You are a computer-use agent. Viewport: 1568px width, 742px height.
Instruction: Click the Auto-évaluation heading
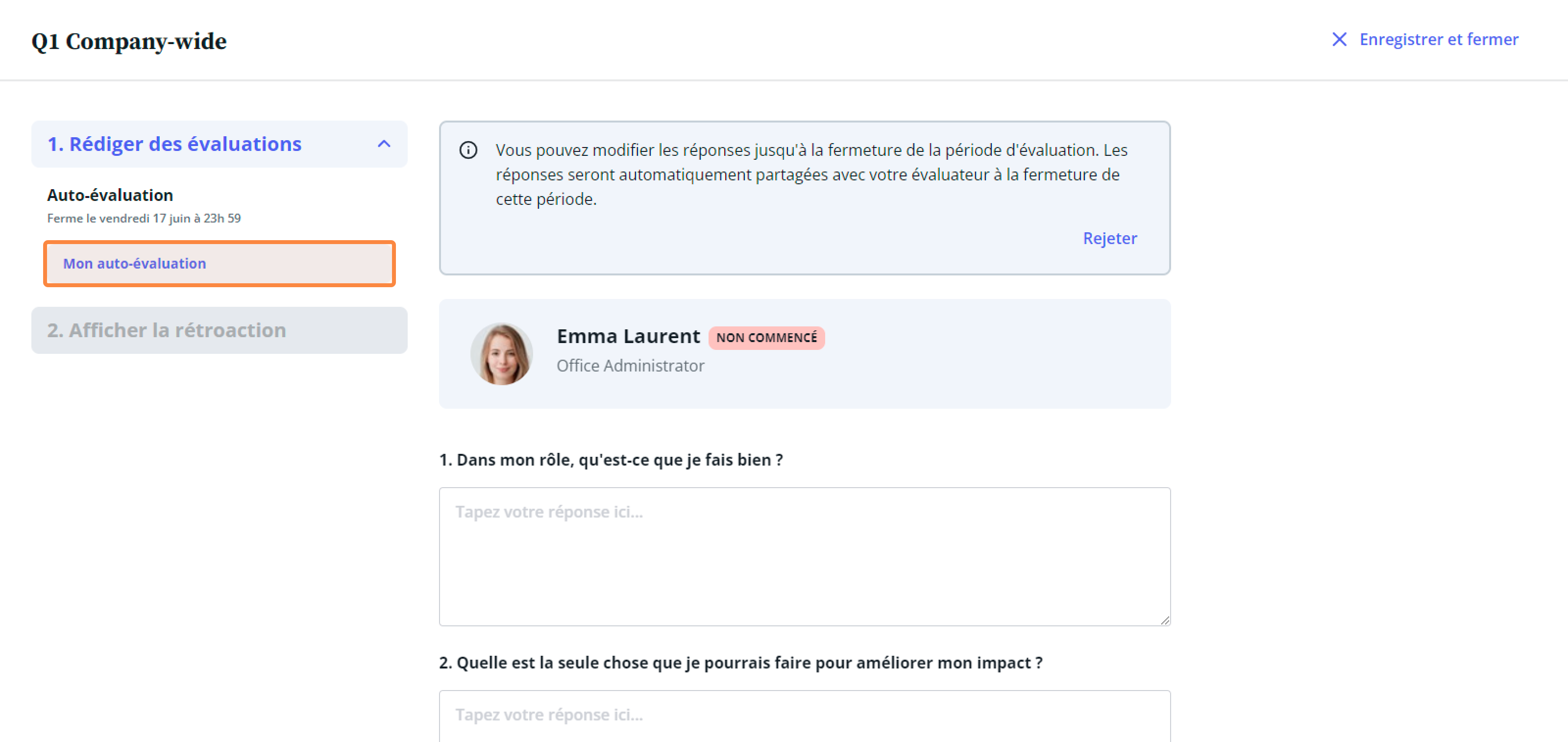[110, 195]
